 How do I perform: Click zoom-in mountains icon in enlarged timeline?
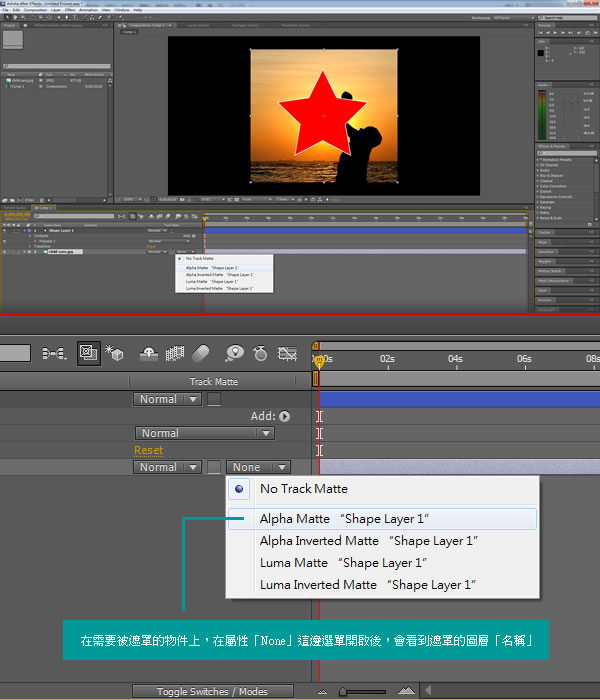[406, 691]
